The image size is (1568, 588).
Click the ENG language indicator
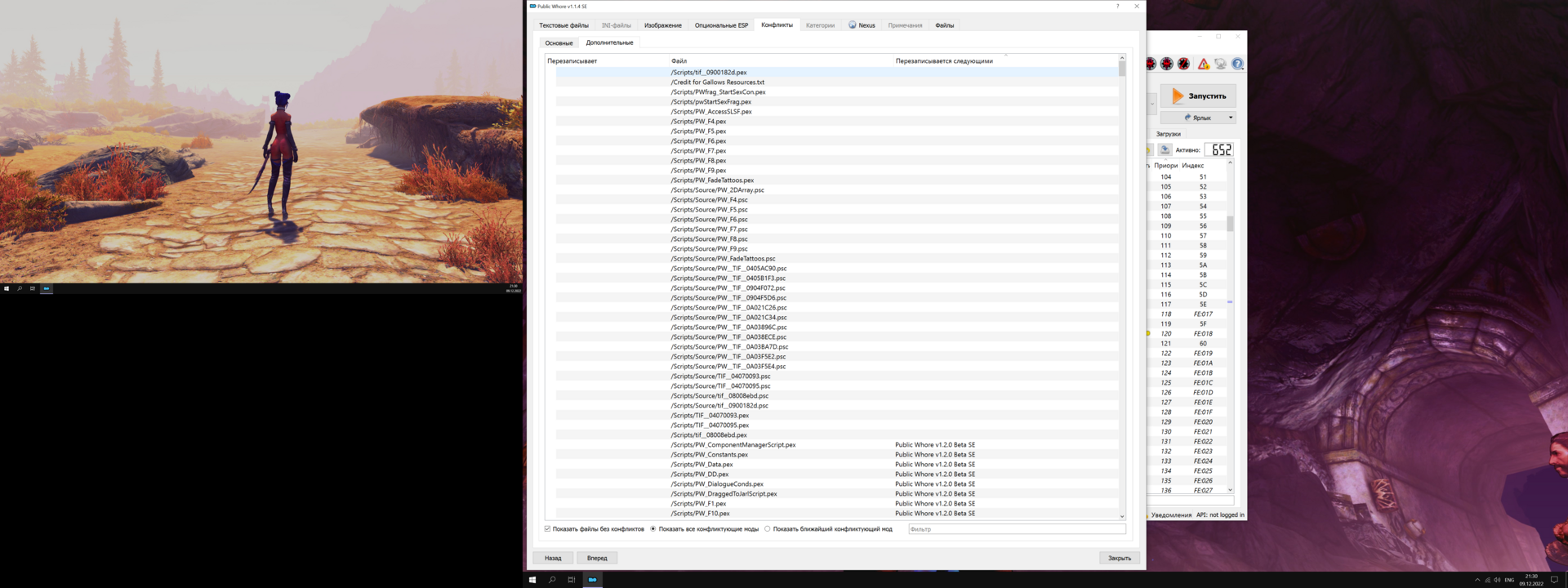pyautogui.click(x=1509, y=580)
